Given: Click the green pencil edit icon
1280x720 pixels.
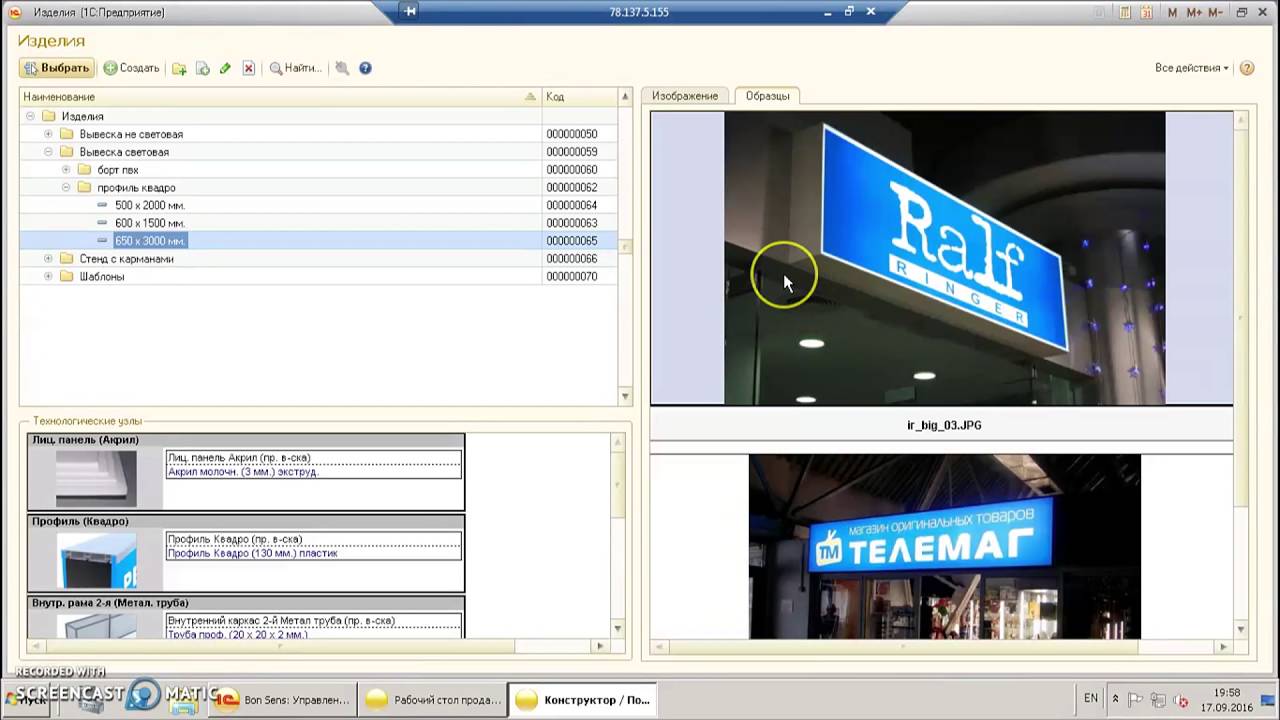Looking at the screenshot, I should click(225, 68).
